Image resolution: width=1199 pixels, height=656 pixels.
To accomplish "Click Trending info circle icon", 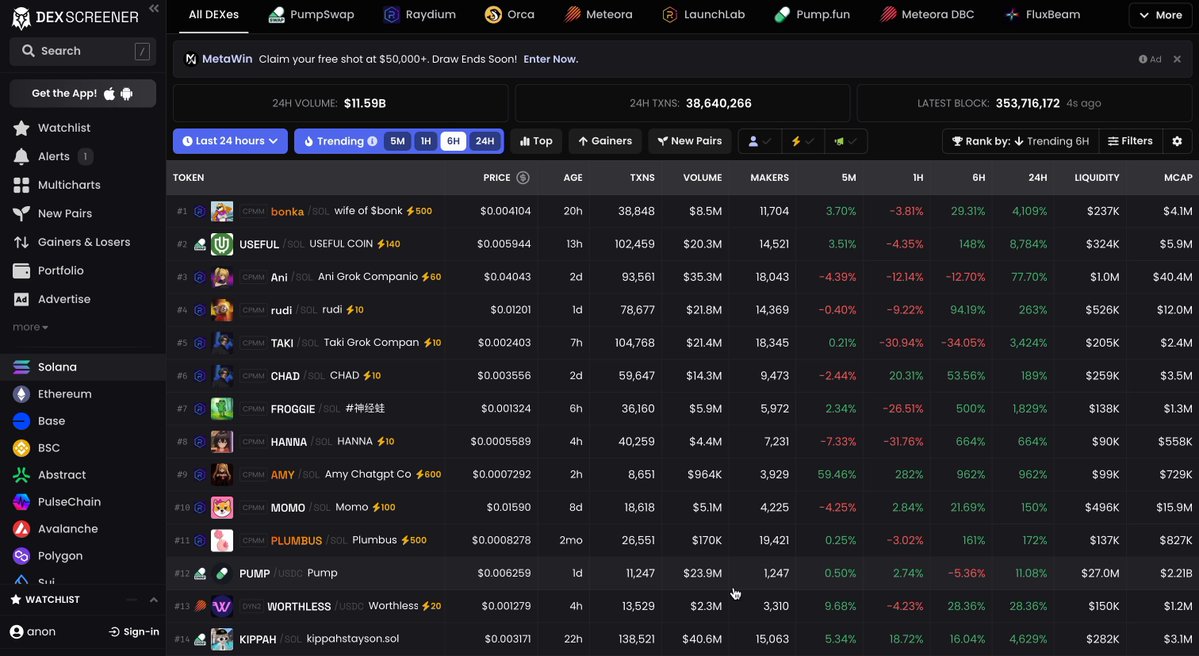I will (x=372, y=141).
